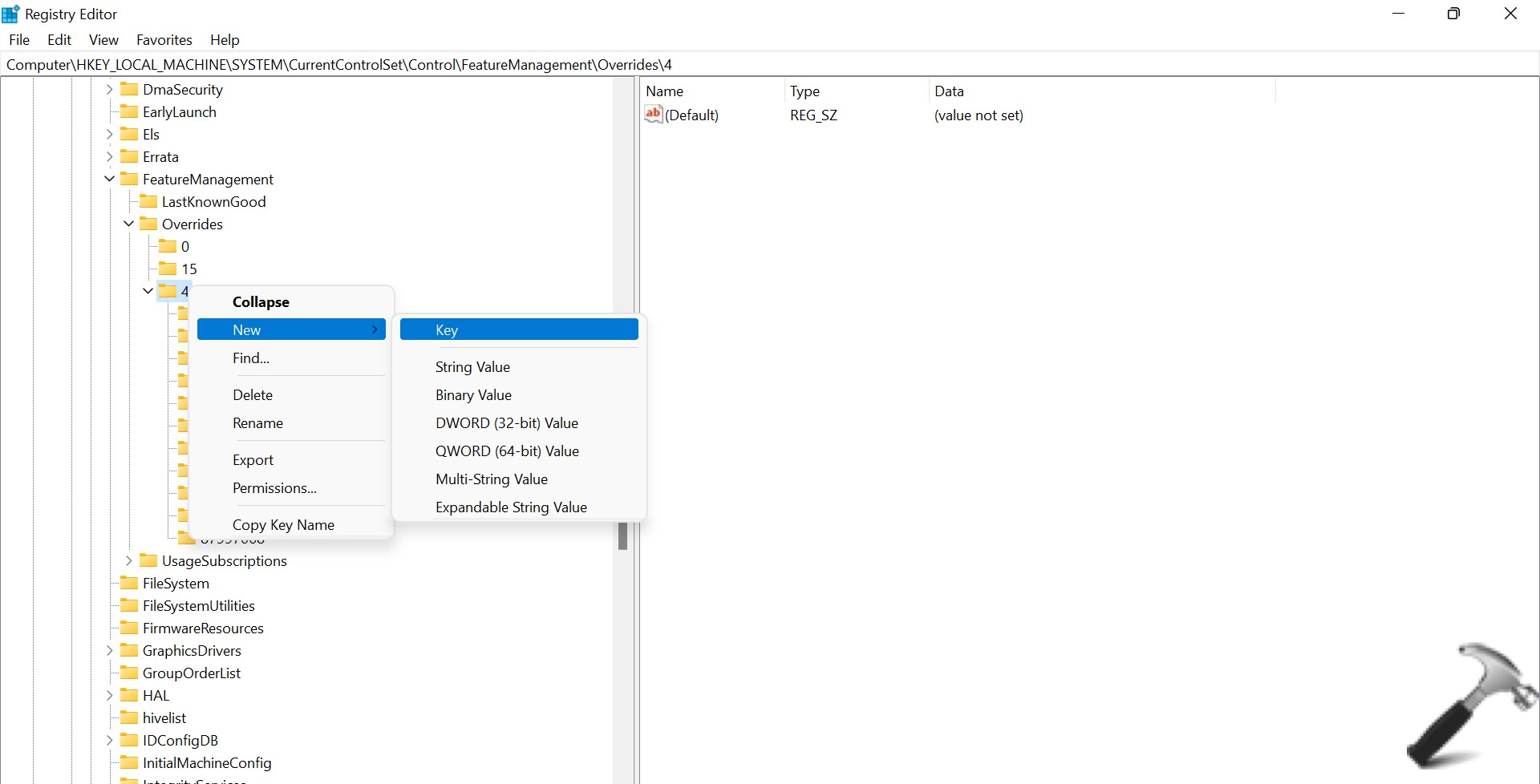Image resolution: width=1540 pixels, height=784 pixels.
Task: Click the (Default) string value icon
Action: [x=654, y=115]
